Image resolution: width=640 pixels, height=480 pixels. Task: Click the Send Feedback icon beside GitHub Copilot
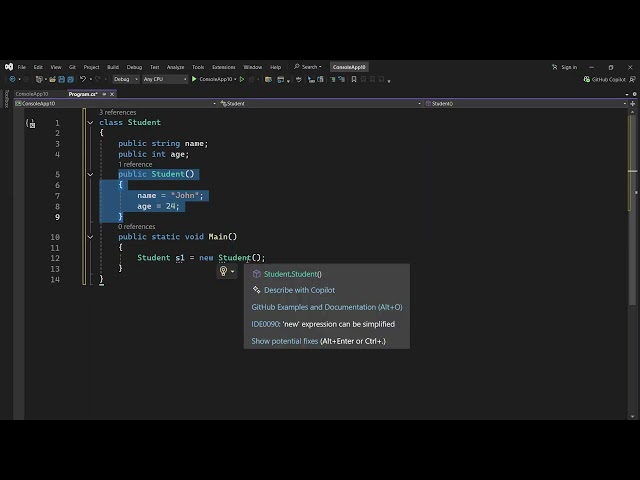(x=632, y=79)
